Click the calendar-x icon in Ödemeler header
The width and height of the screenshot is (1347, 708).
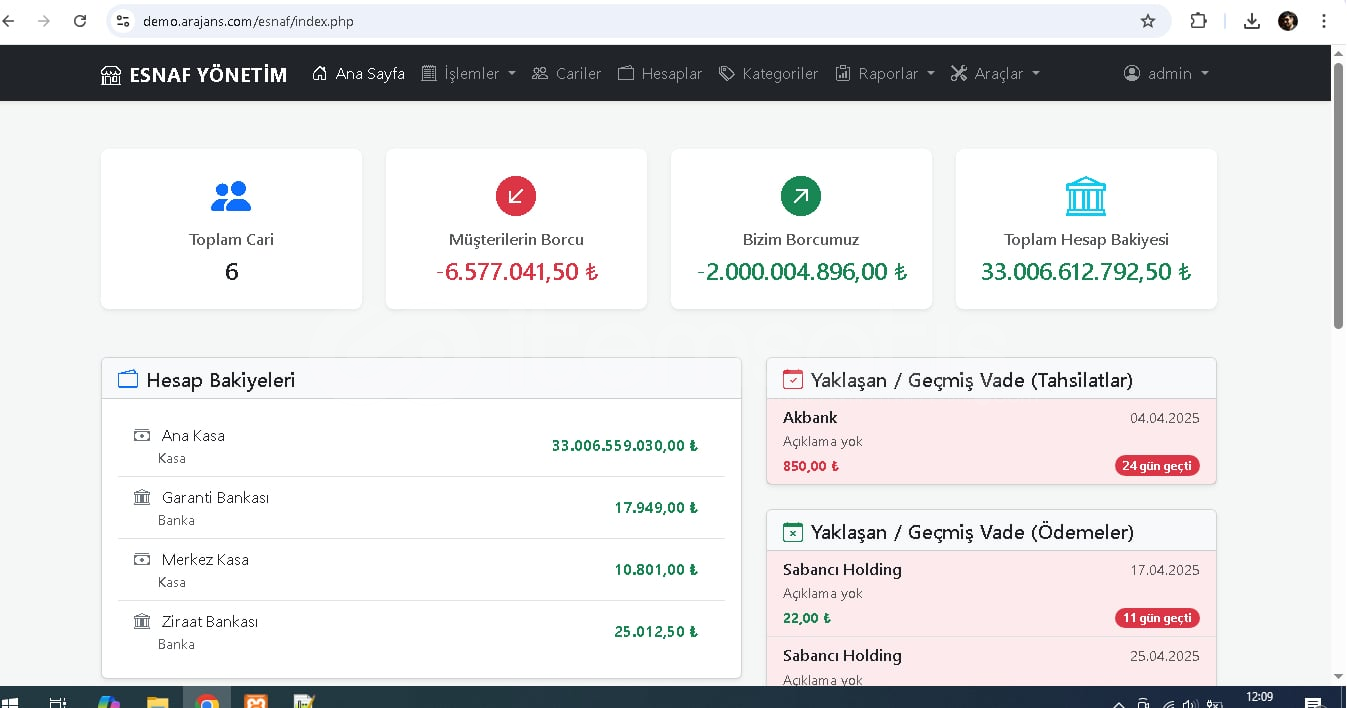coord(793,532)
